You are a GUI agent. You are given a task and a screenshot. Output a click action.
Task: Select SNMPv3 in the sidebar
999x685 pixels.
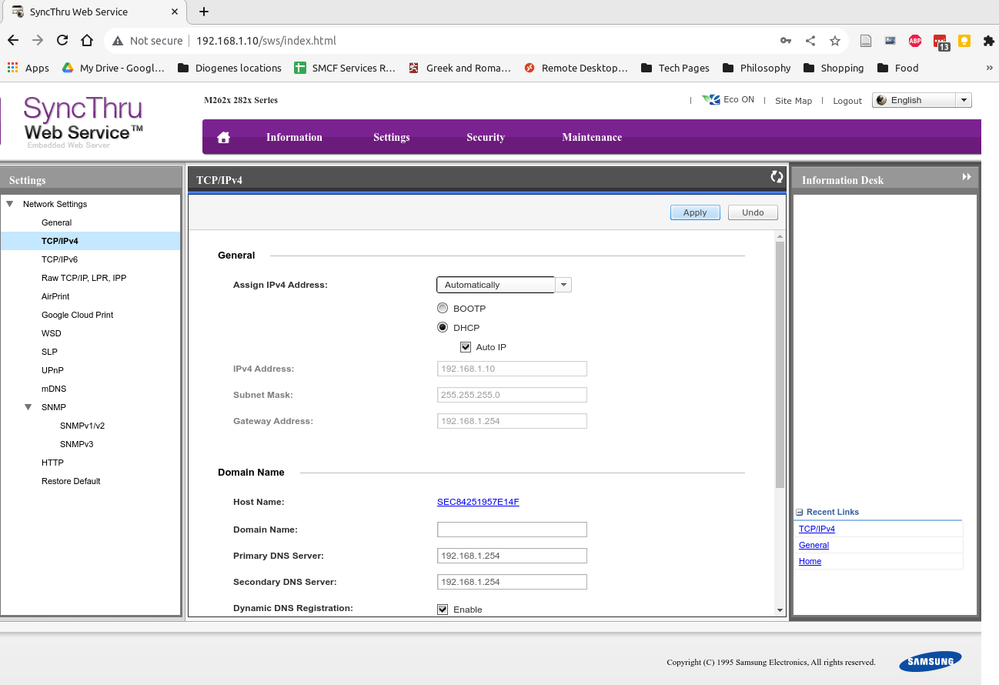[x=76, y=444]
